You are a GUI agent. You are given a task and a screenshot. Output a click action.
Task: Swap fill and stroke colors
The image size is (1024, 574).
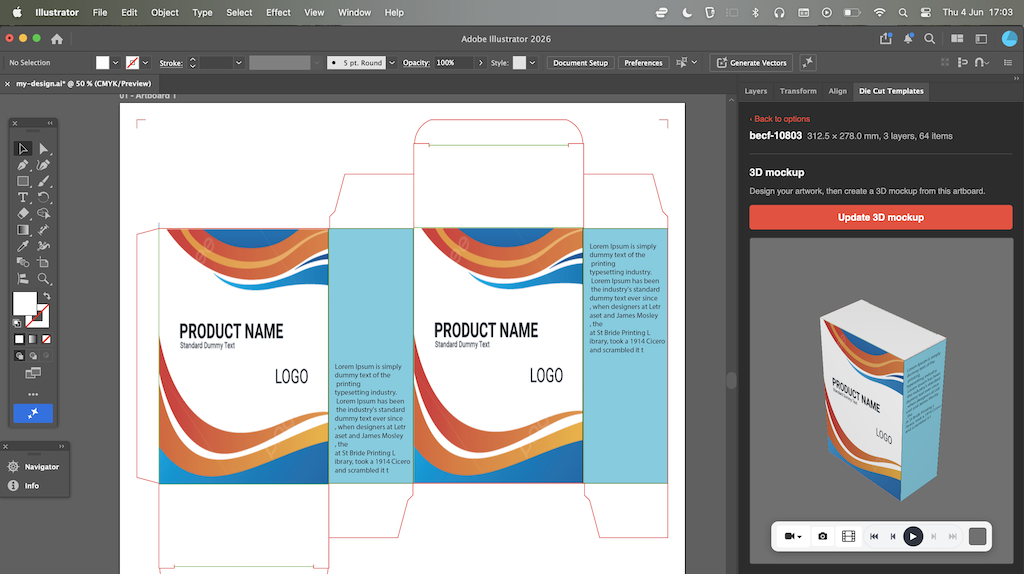point(46,296)
